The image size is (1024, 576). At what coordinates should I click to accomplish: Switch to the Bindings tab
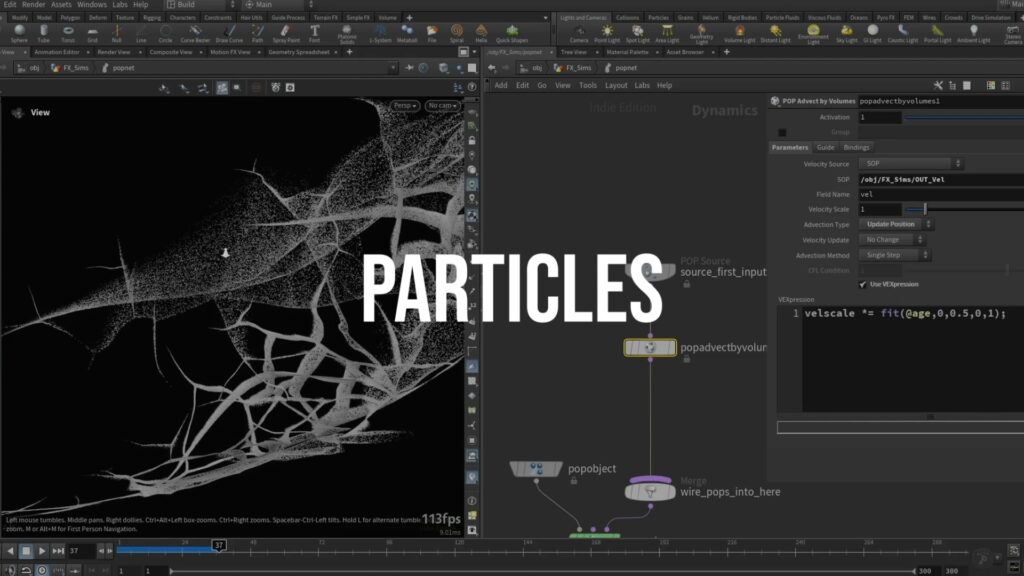(856, 148)
